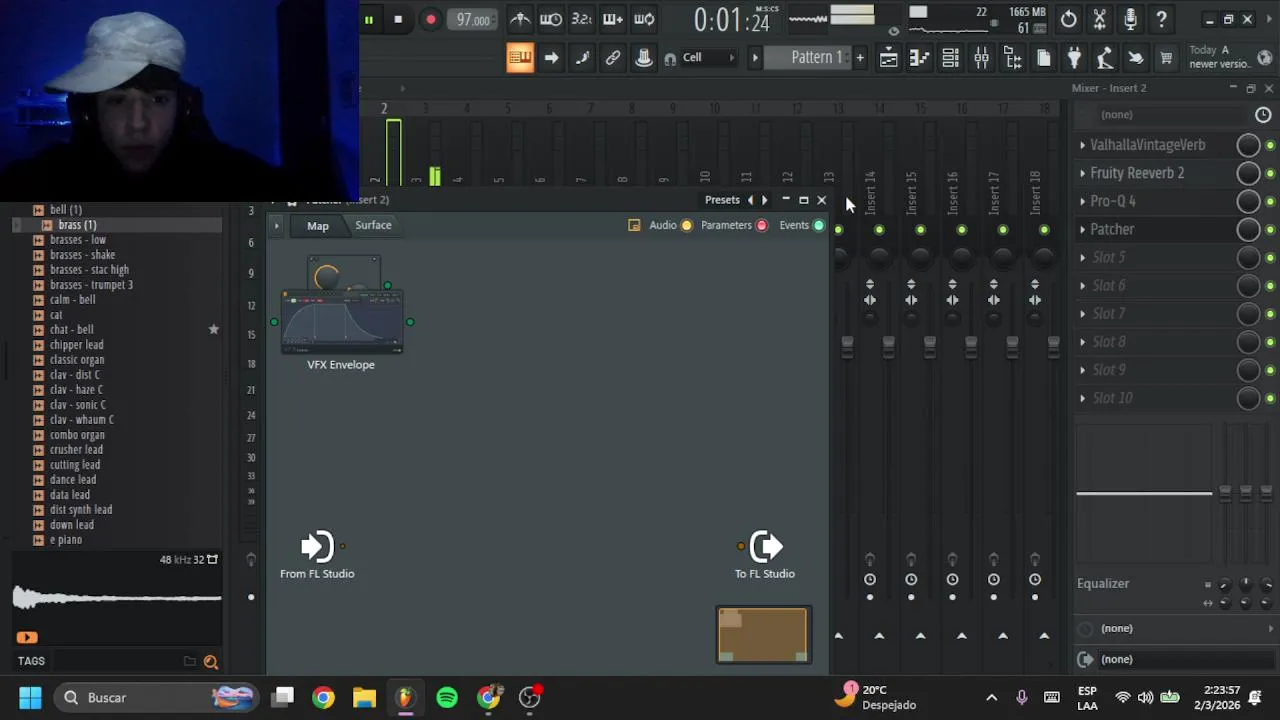Toggle the 3.2.1 countdown before recording icon
The height and width of the screenshot is (720, 1280).
pyautogui.click(x=581, y=19)
